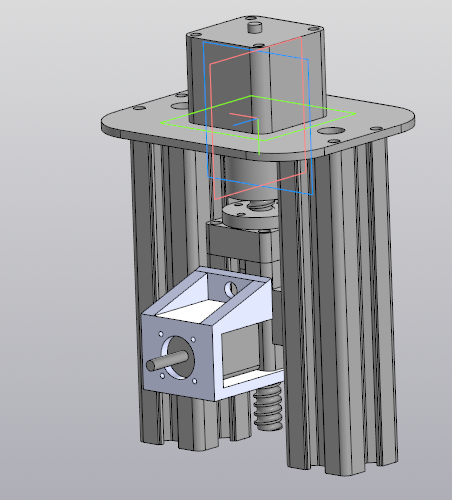The width and height of the screenshot is (452, 500).
Task: Click the motor shaft protruding from the bracket
Action: [x=167, y=361]
